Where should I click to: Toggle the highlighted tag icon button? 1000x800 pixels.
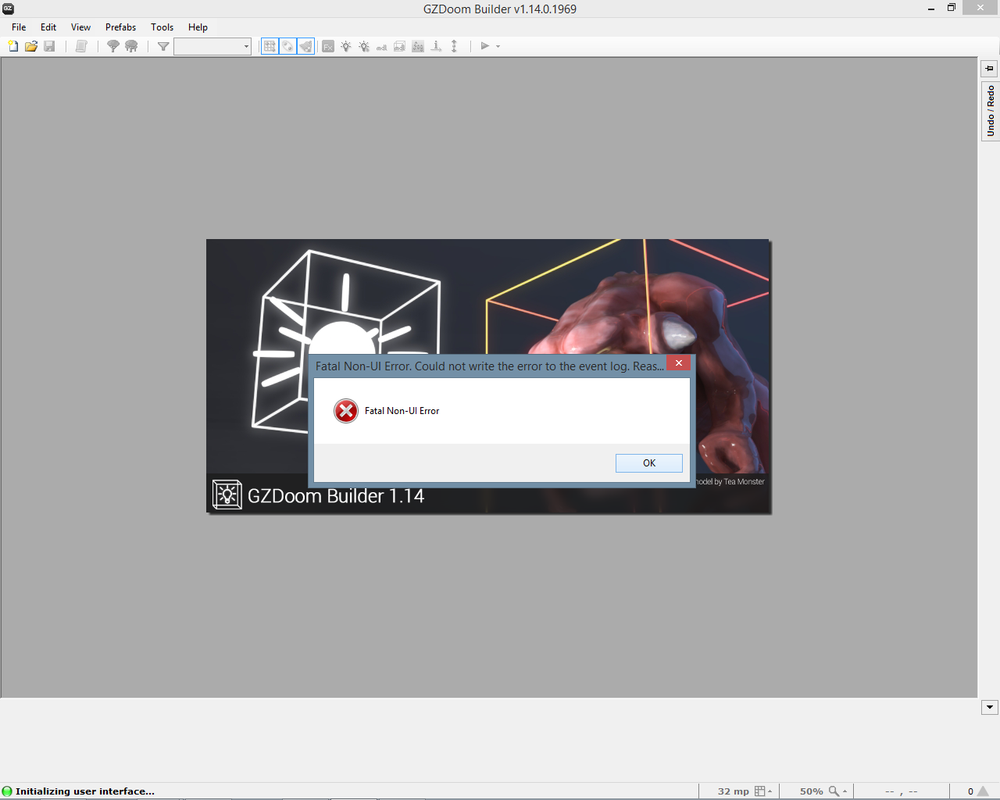(x=288, y=46)
